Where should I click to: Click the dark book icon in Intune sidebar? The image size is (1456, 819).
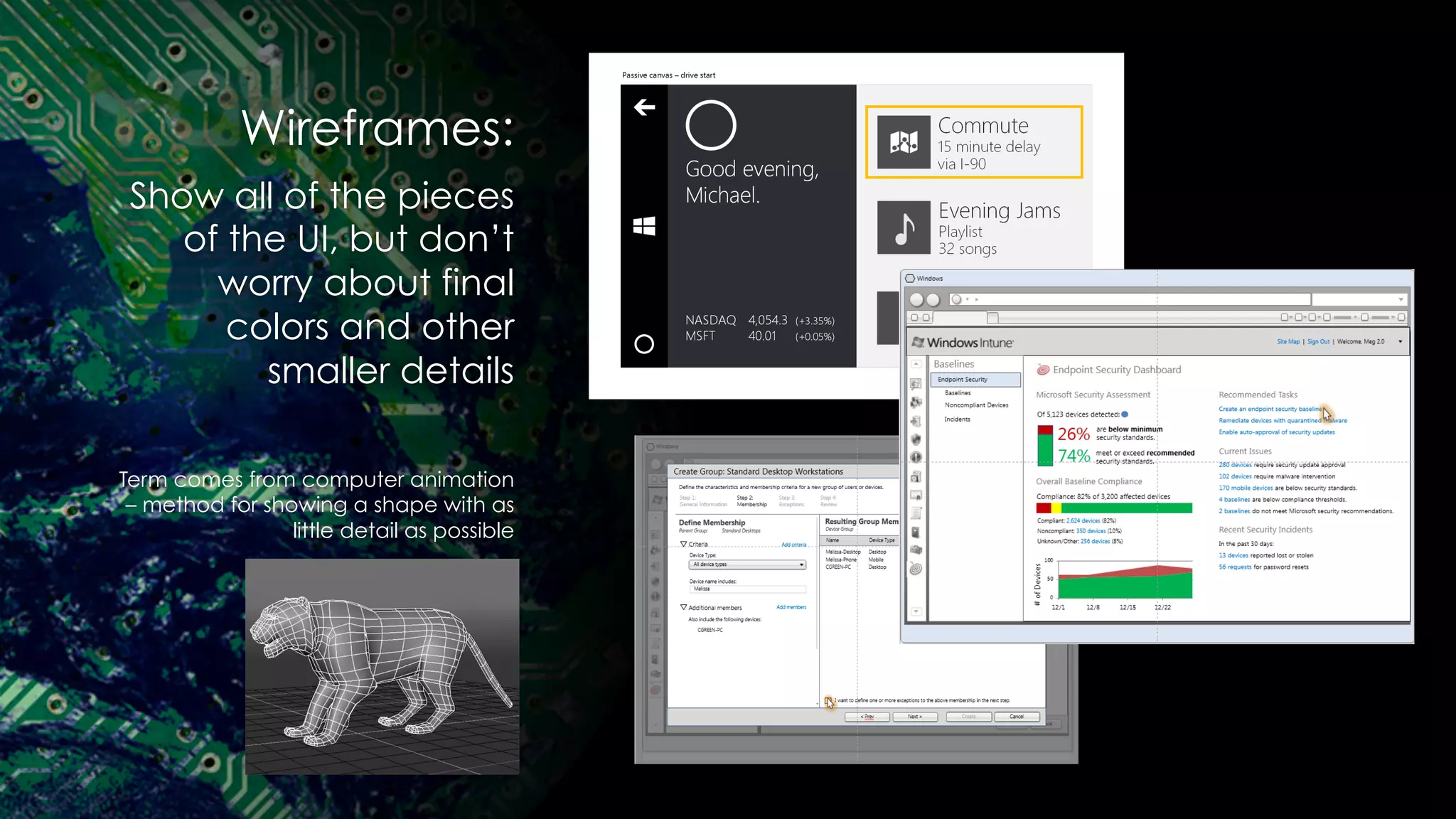pyautogui.click(x=916, y=532)
